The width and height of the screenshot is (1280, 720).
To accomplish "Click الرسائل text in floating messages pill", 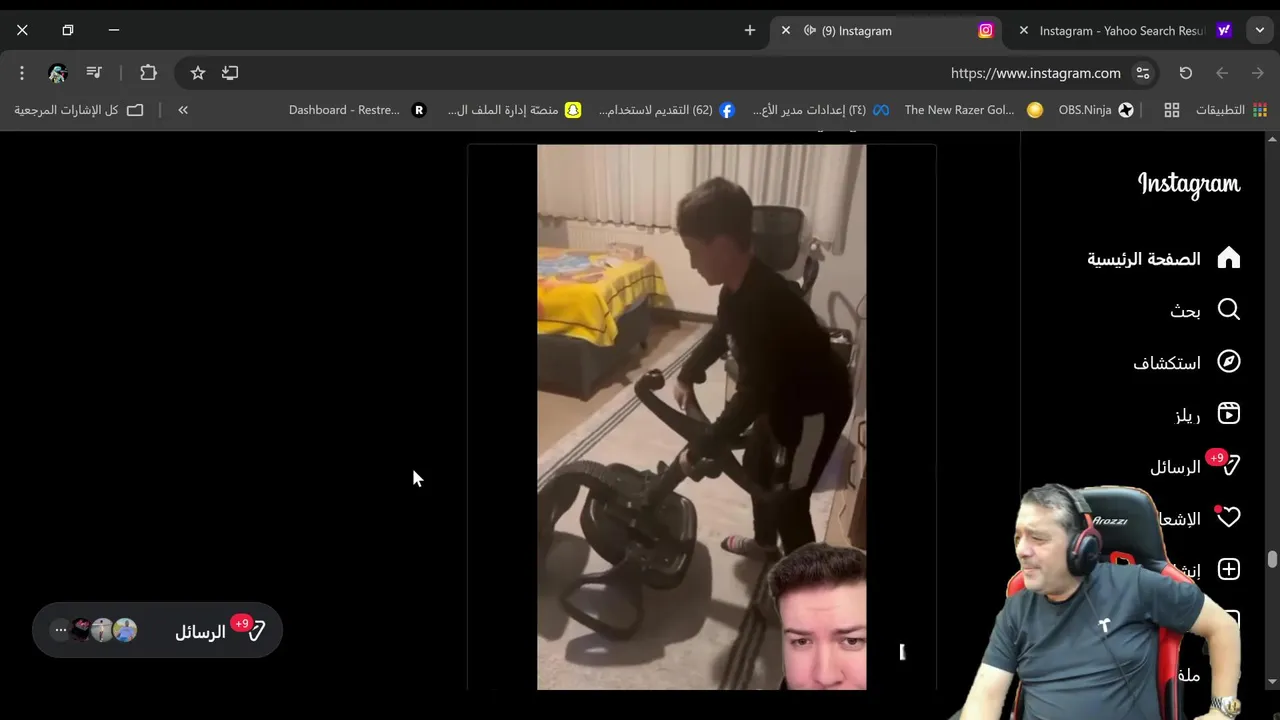I will (x=200, y=632).
